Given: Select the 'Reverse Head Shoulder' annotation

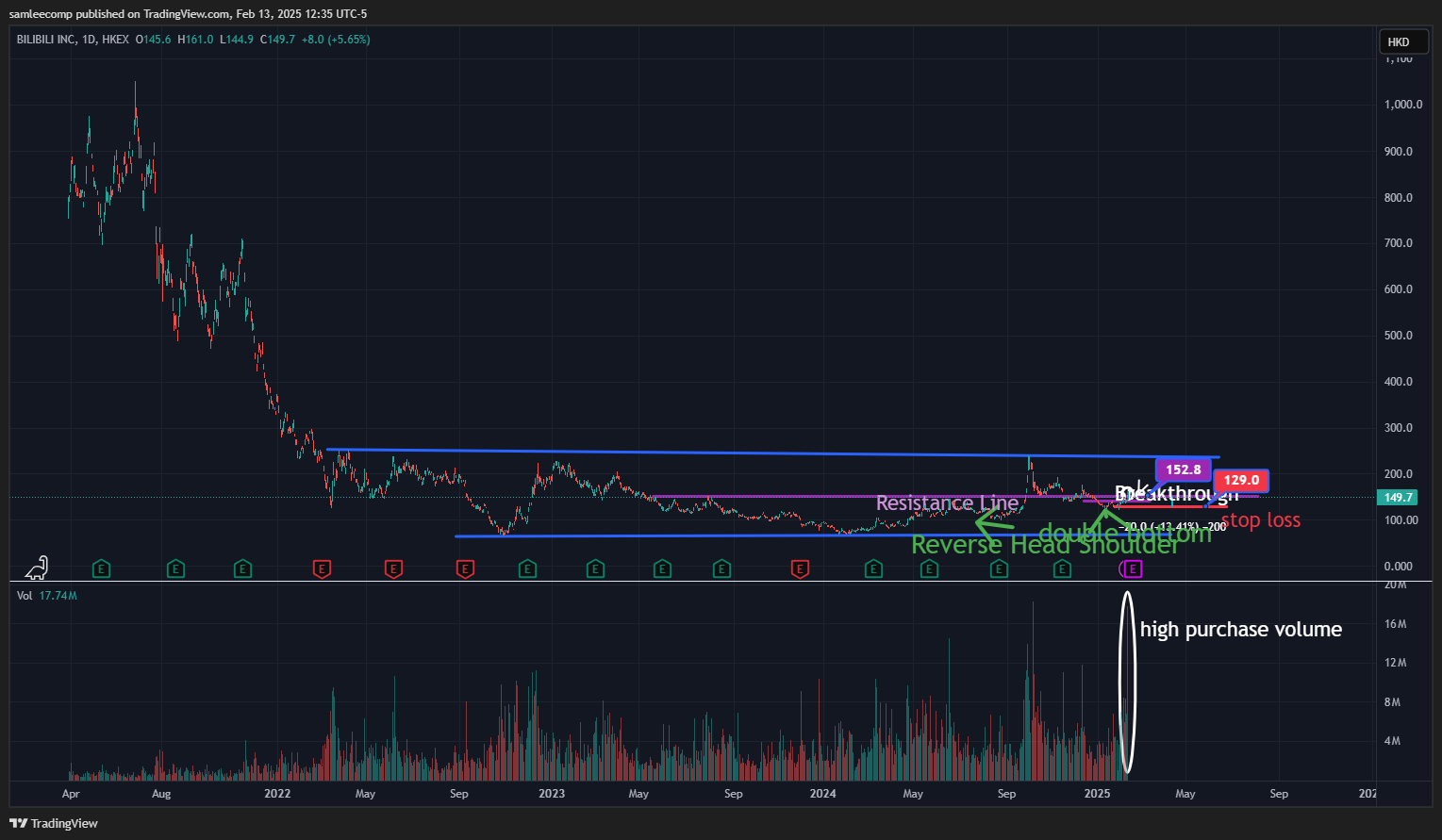Looking at the screenshot, I should 1045,545.
